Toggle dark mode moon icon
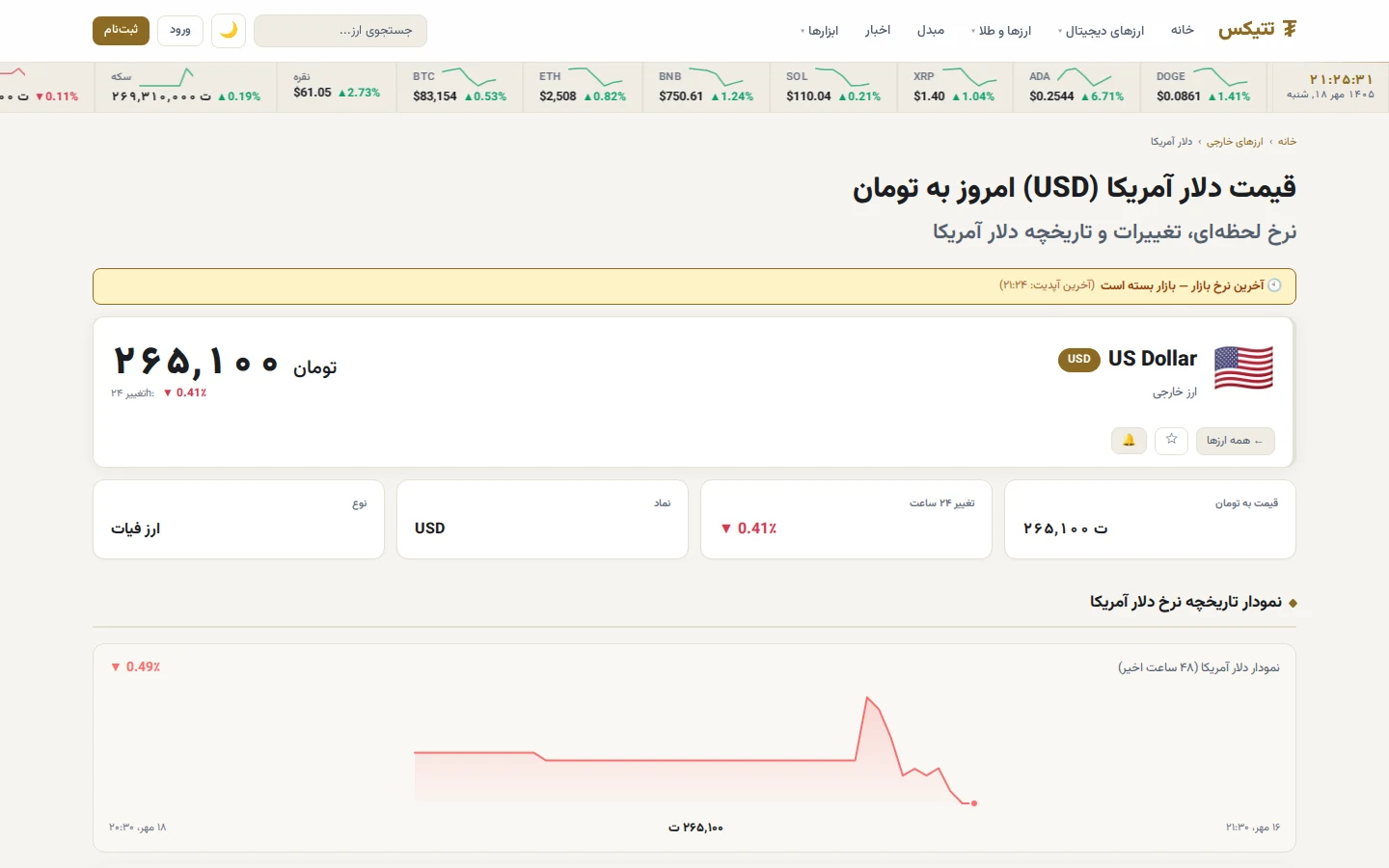 [229, 30]
